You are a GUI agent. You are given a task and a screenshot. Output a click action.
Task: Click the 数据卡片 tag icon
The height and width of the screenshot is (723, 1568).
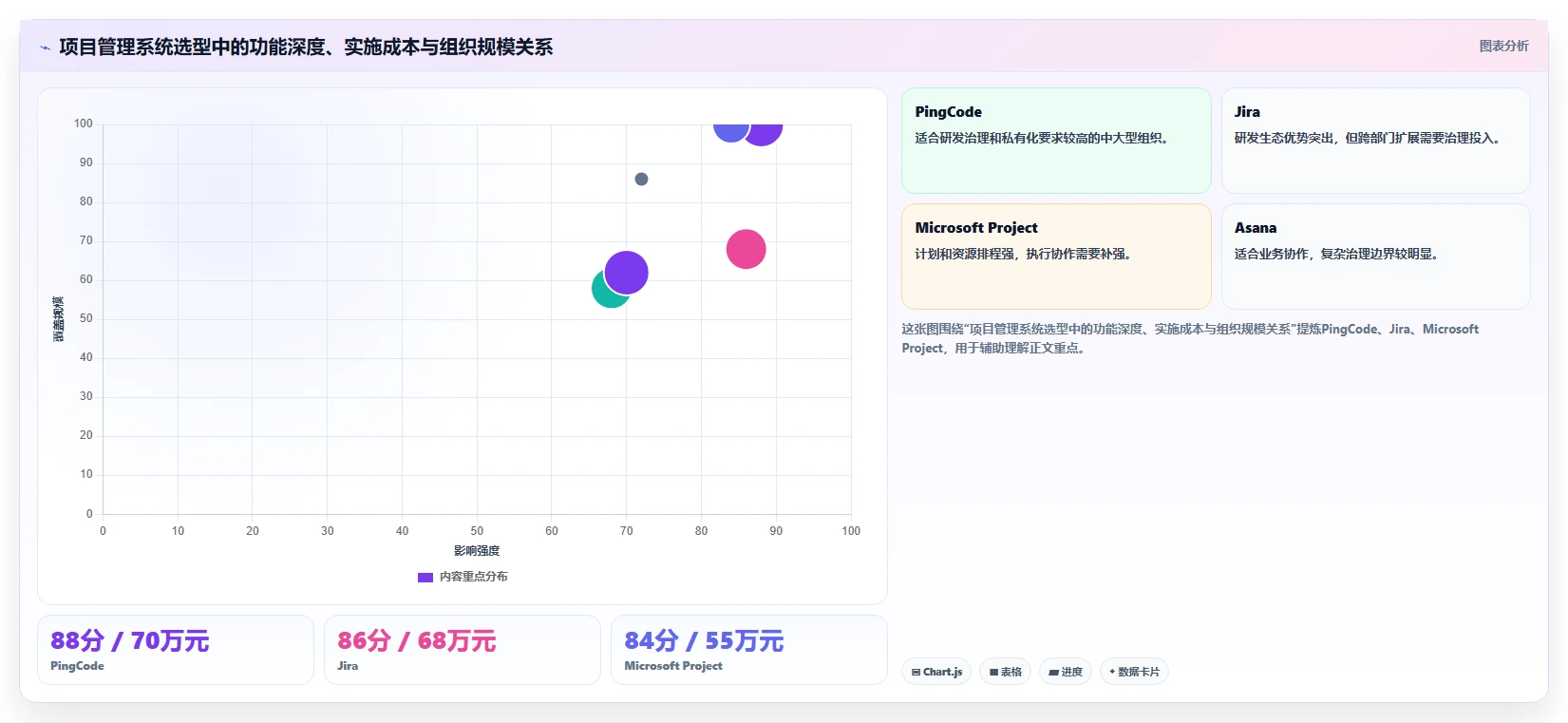(x=1112, y=672)
